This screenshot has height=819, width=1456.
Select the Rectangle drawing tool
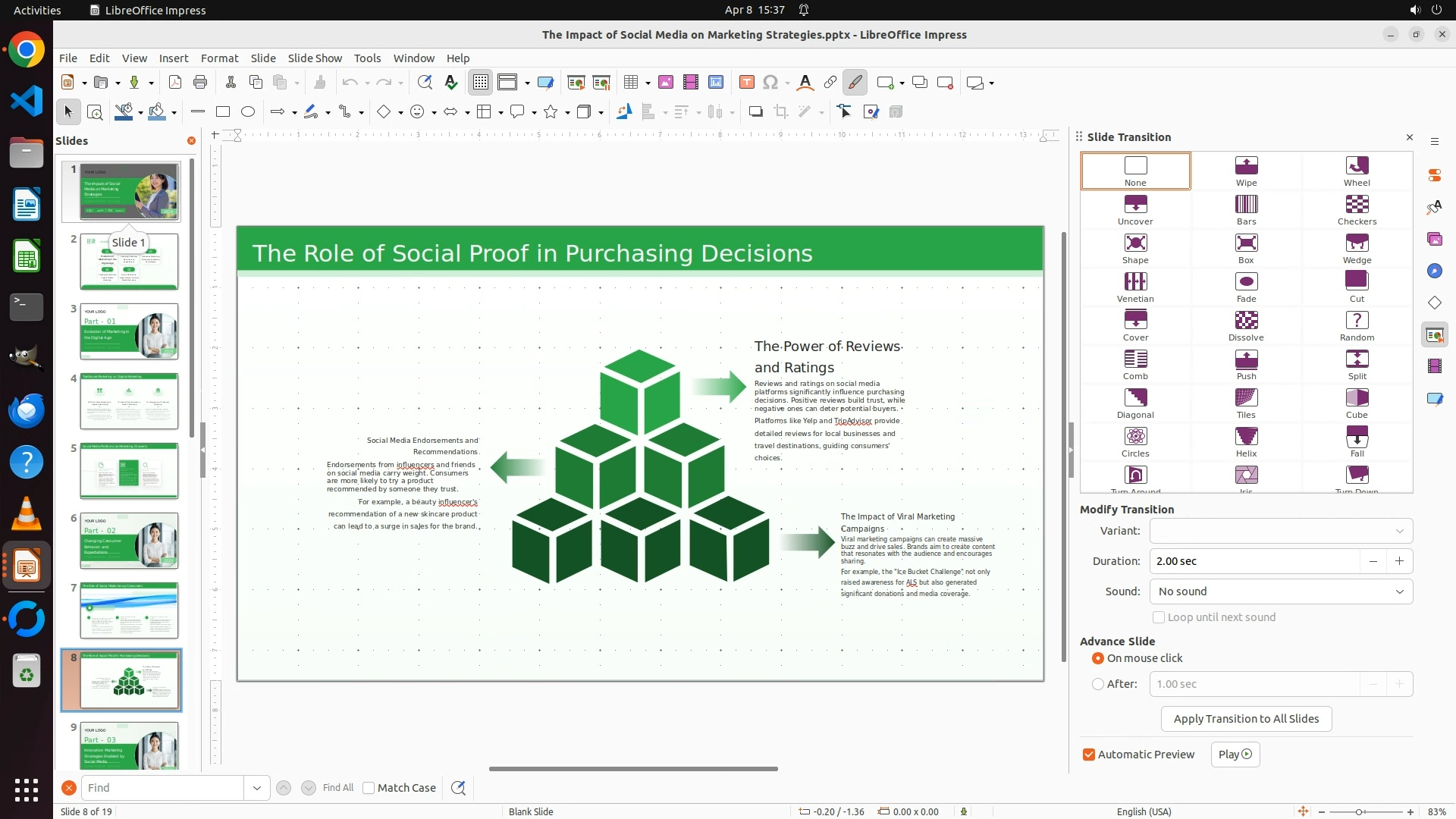tap(223, 112)
